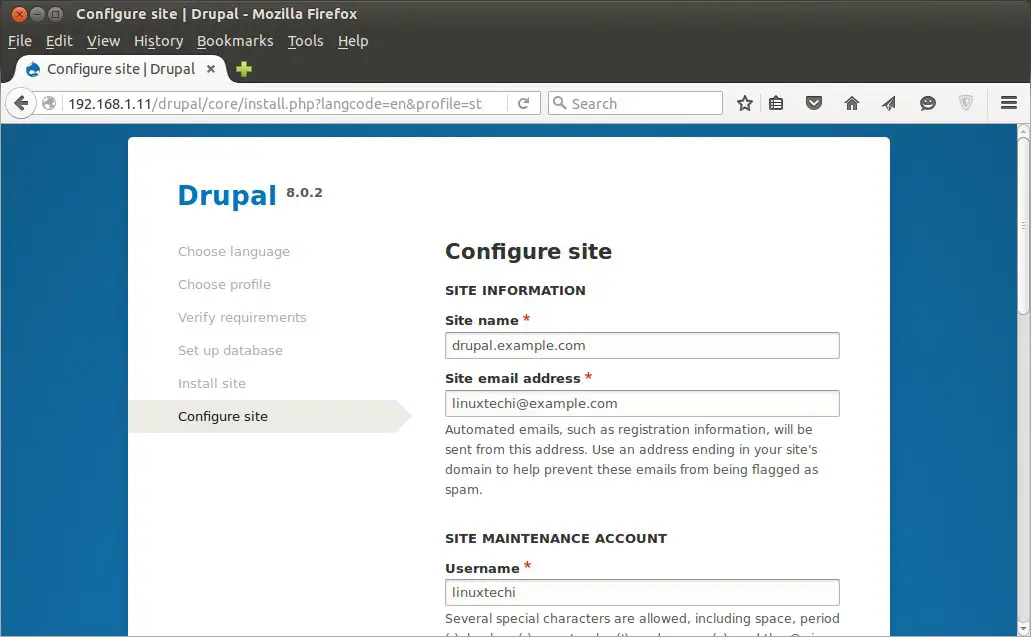Open the Help menu
Viewport: 1031px width, 637px height.
click(353, 41)
